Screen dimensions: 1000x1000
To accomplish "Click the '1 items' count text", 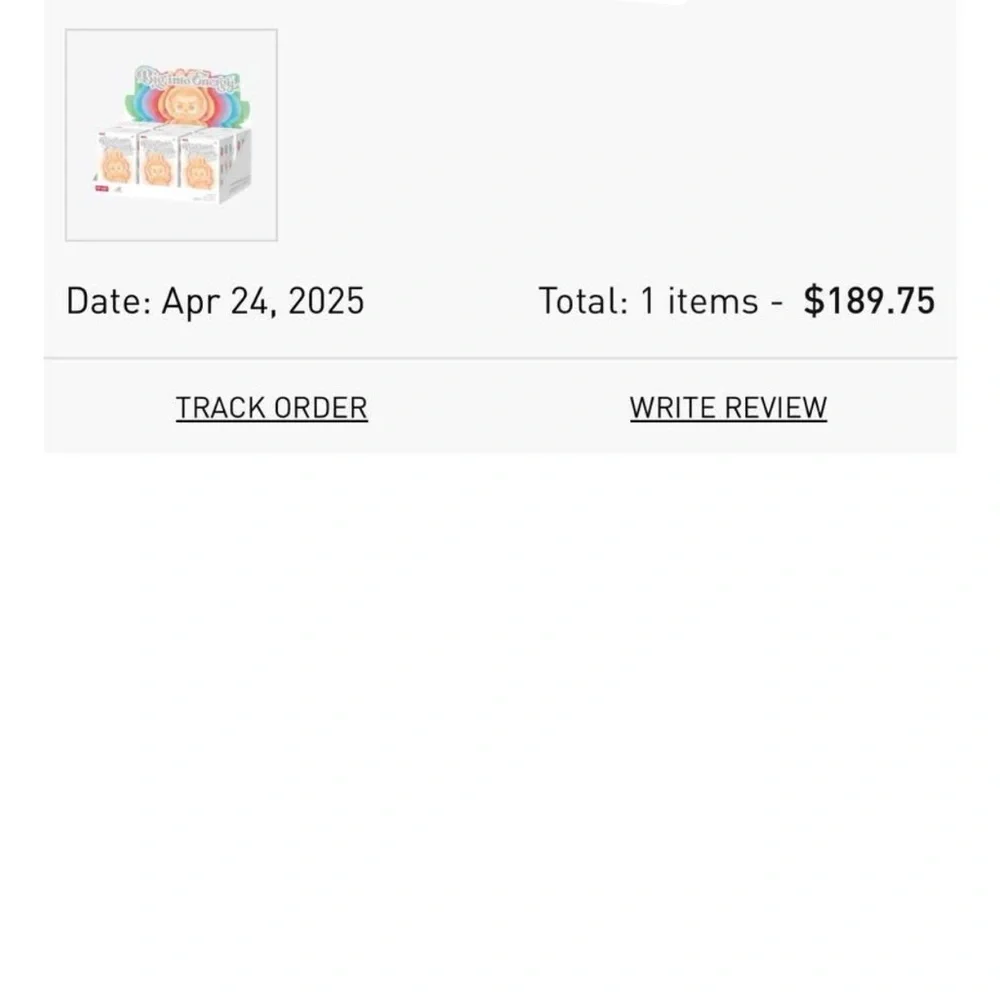I will 699,301.
